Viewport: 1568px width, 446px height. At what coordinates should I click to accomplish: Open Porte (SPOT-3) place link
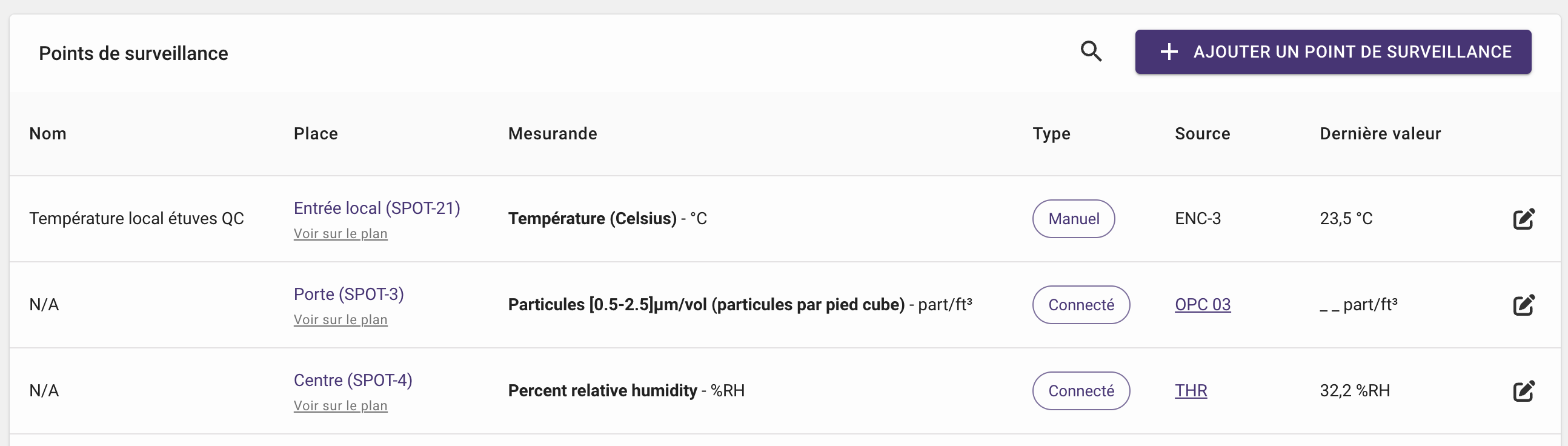(349, 294)
